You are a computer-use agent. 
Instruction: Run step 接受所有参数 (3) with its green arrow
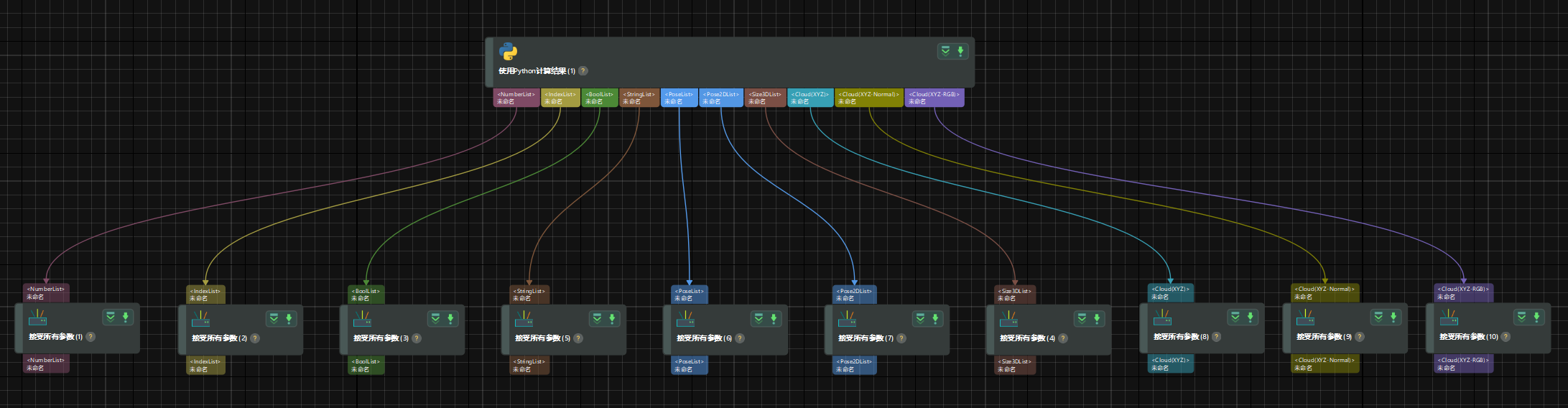[x=450, y=318]
